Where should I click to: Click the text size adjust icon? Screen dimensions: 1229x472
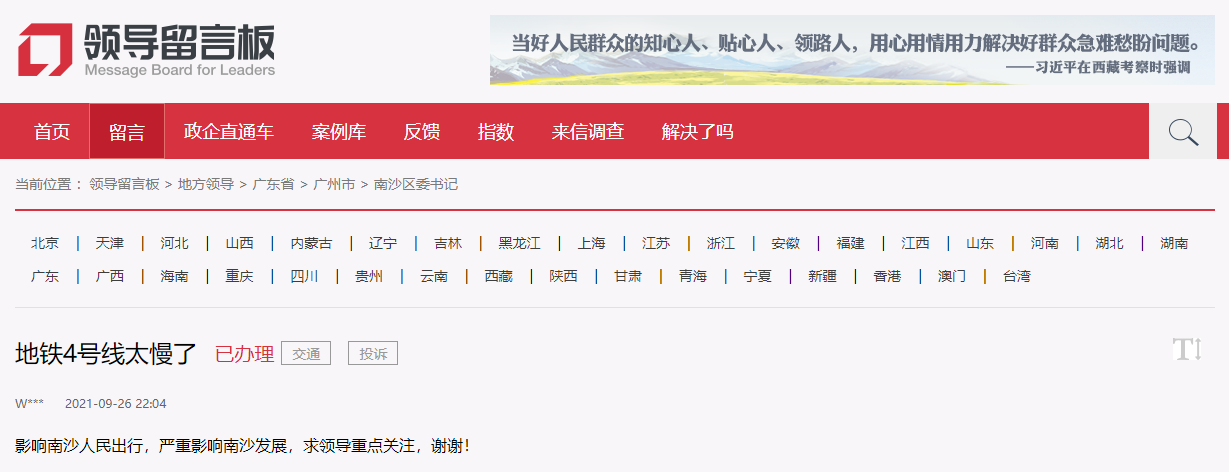point(1186,349)
